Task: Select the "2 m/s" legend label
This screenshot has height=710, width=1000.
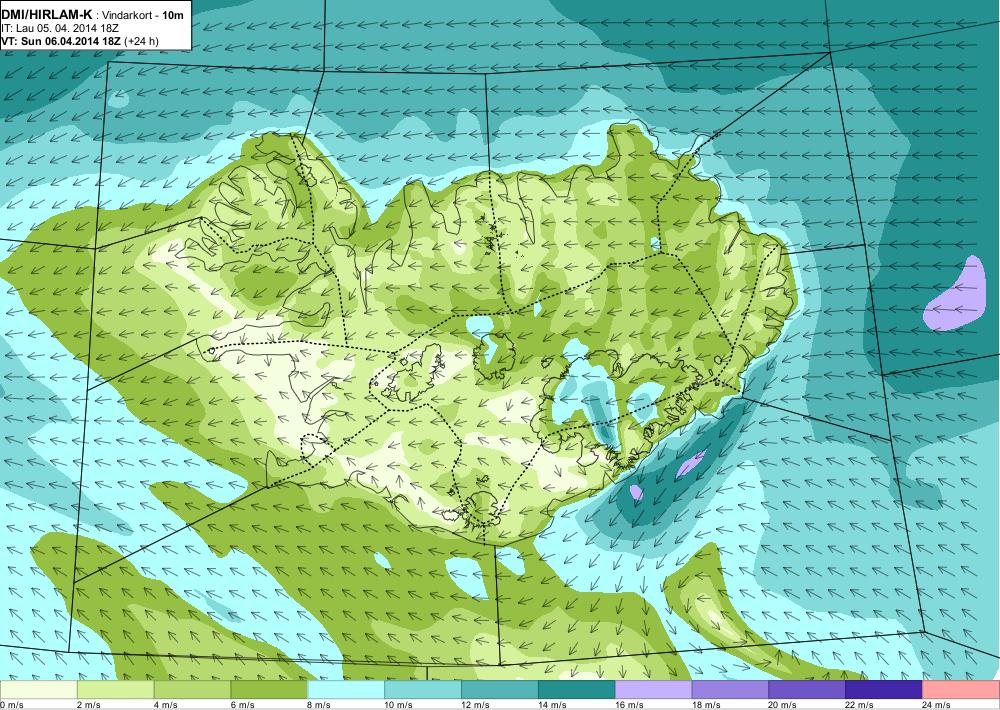Action: click(x=89, y=705)
